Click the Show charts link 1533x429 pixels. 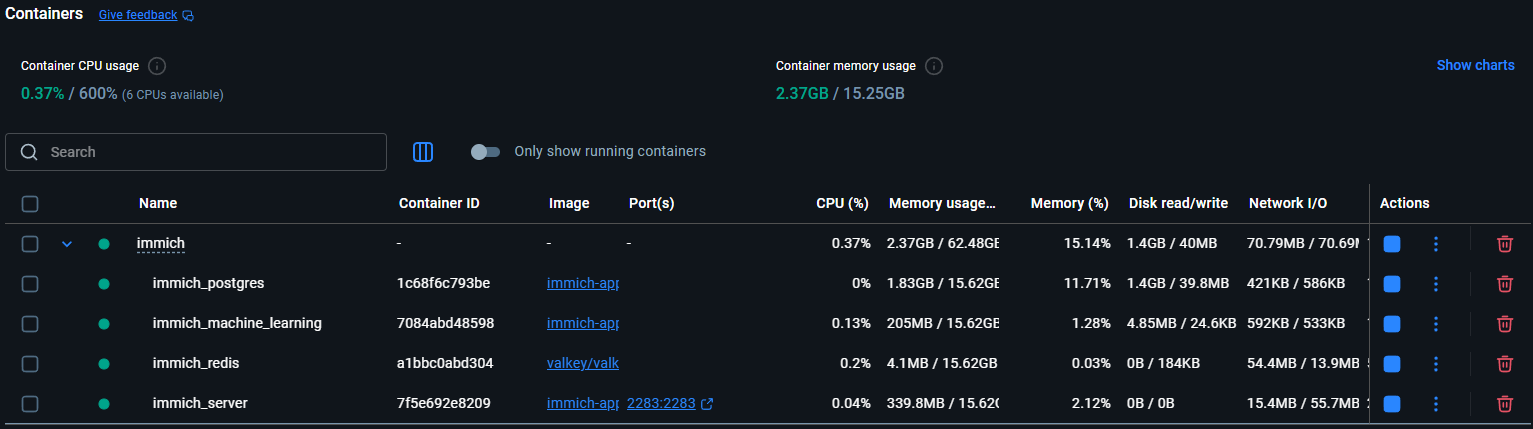point(1475,65)
